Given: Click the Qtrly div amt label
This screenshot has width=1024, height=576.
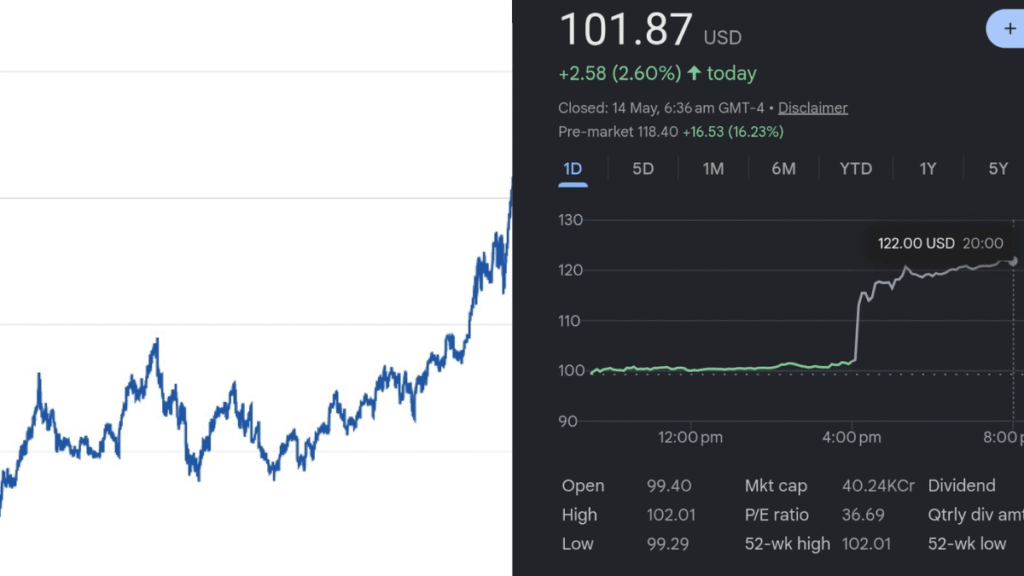Looking at the screenshot, I should (x=976, y=515).
